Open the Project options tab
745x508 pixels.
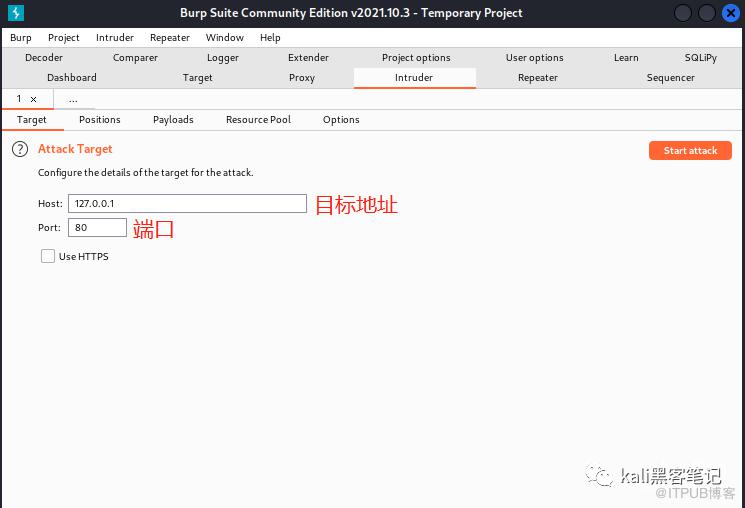[x=416, y=58]
